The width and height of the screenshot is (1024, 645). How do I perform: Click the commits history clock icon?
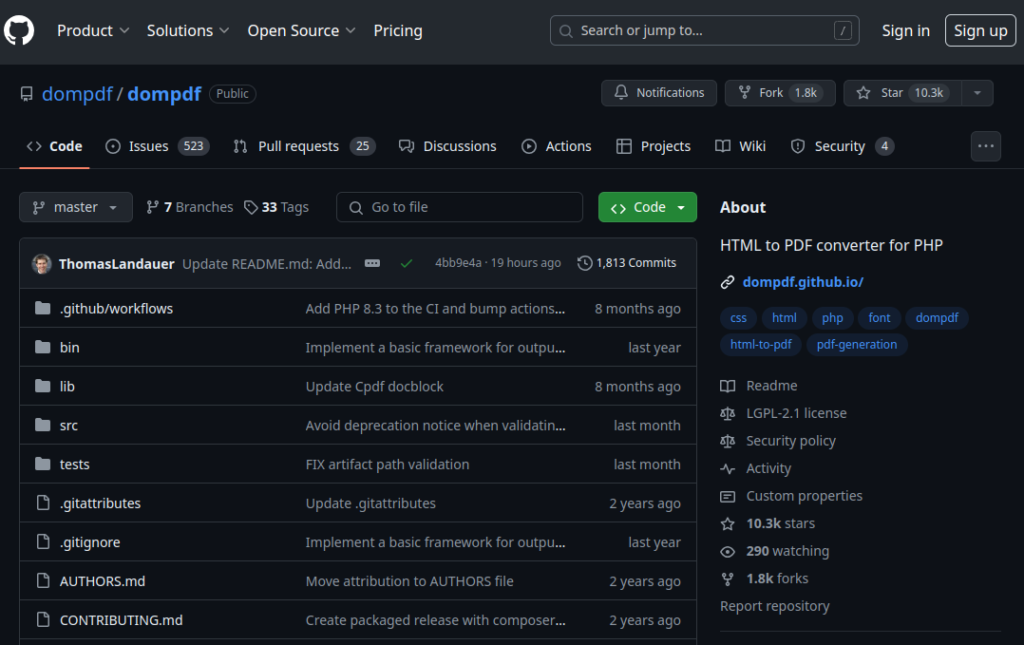584,262
